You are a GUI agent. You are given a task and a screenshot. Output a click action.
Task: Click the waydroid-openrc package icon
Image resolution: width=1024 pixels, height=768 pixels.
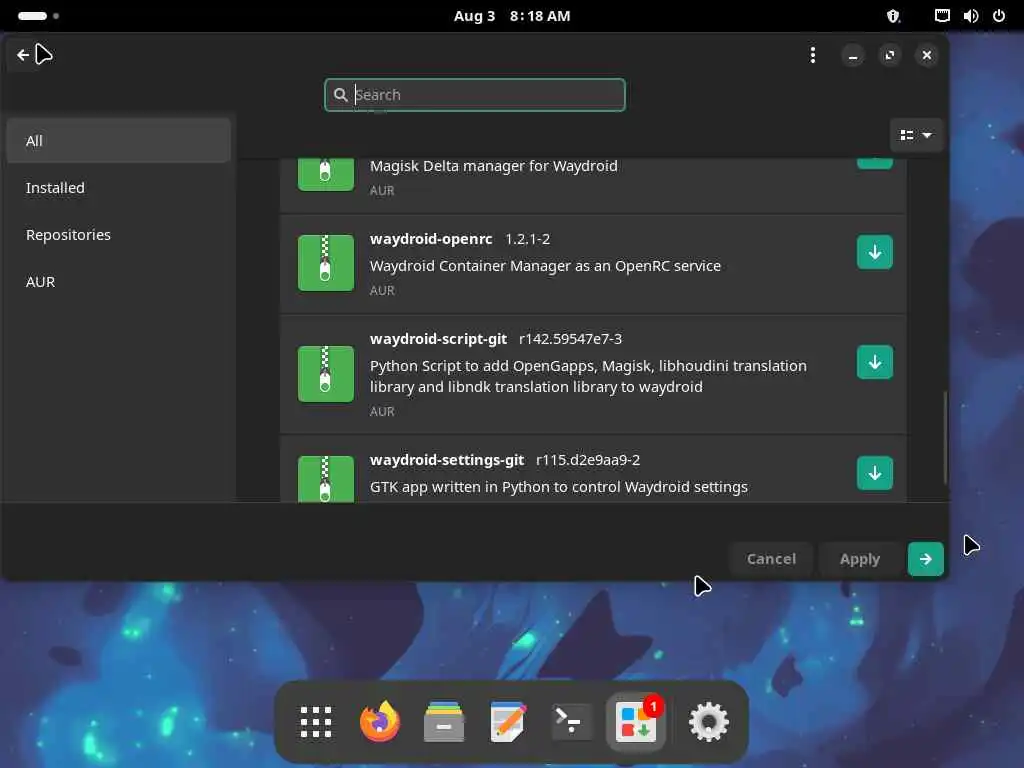tap(326, 263)
